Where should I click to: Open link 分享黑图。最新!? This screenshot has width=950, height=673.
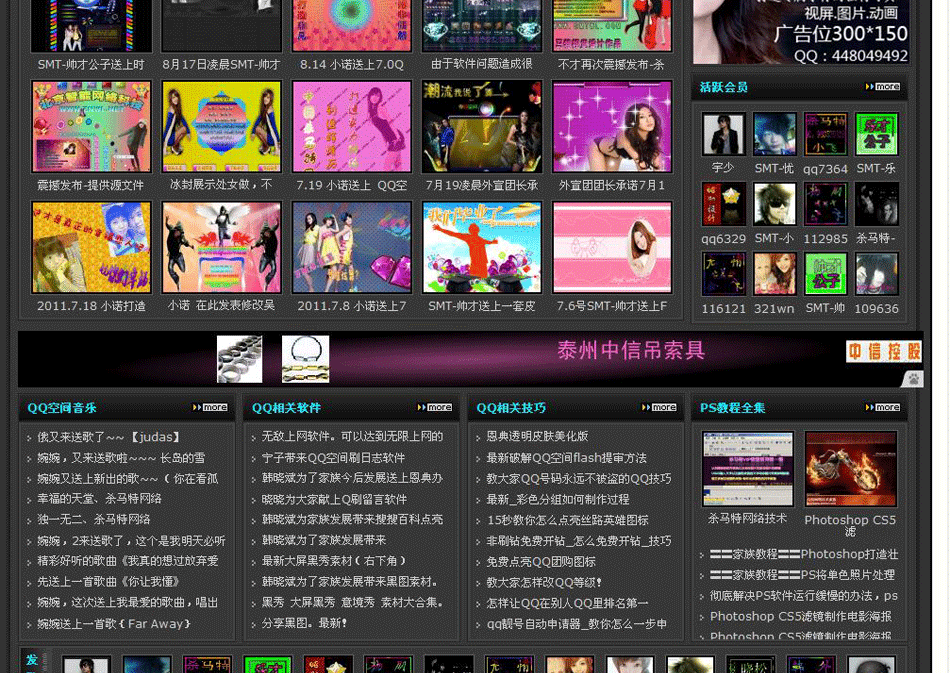304,623
